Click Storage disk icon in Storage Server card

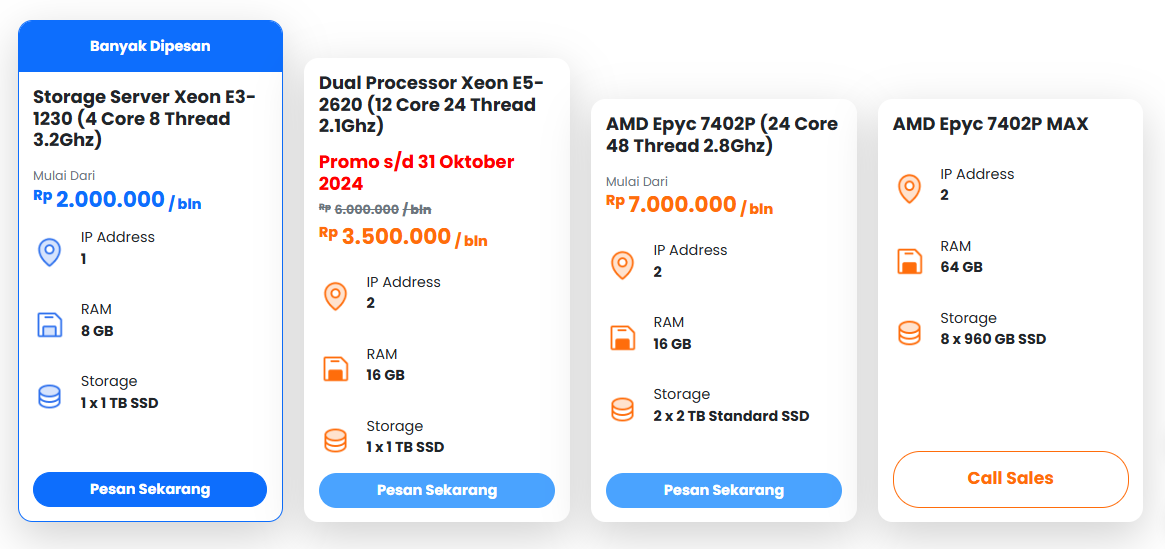49,396
